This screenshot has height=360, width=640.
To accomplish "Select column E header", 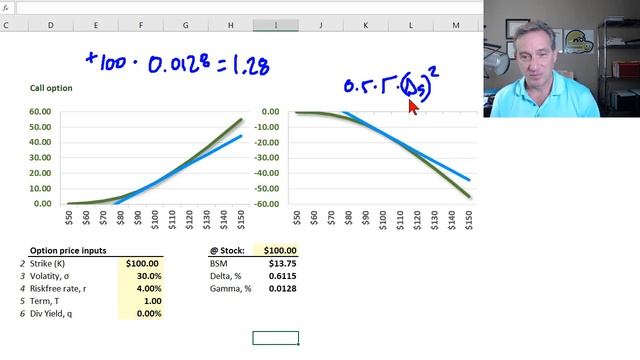I will click(x=96, y=25).
